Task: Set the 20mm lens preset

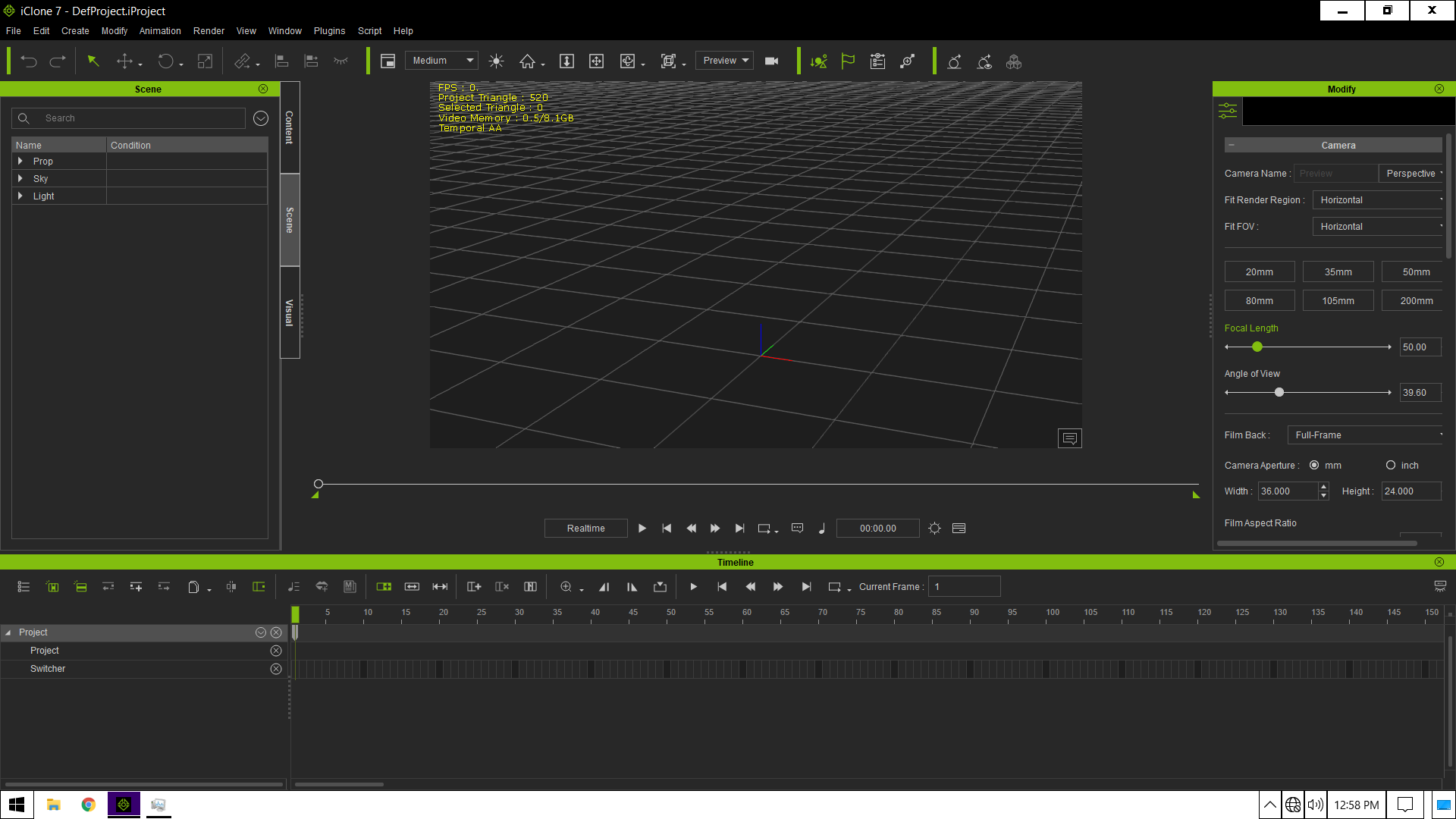Action: 1260,272
